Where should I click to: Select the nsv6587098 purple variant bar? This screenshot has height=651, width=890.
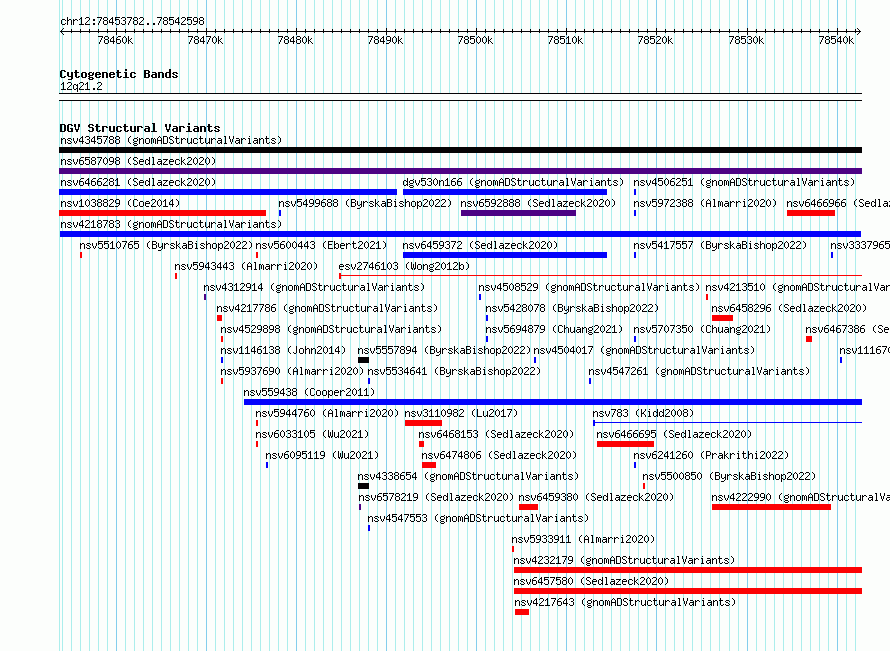pyautogui.click(x=460, y=171)
